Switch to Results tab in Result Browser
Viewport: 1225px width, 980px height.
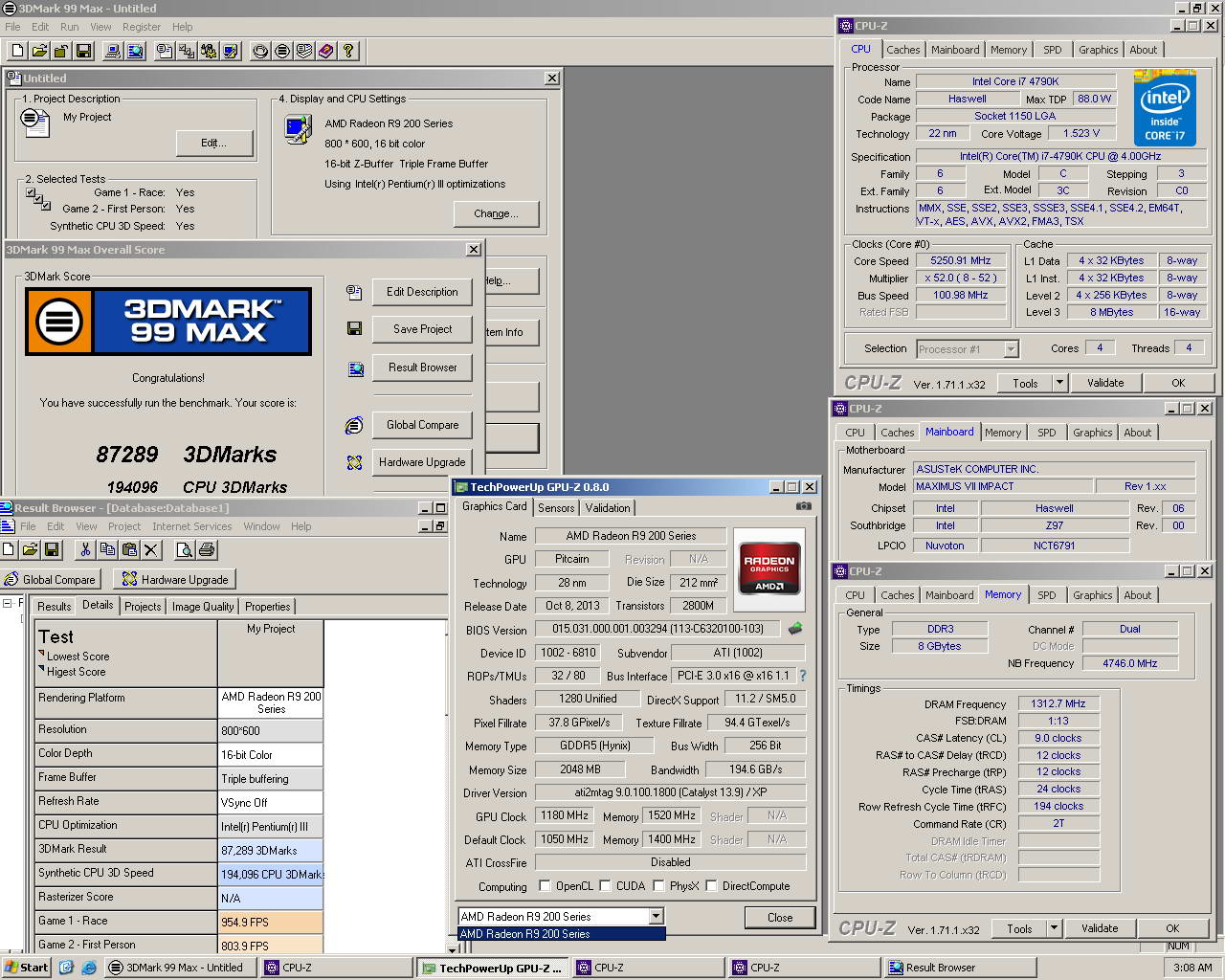(54, 607)
